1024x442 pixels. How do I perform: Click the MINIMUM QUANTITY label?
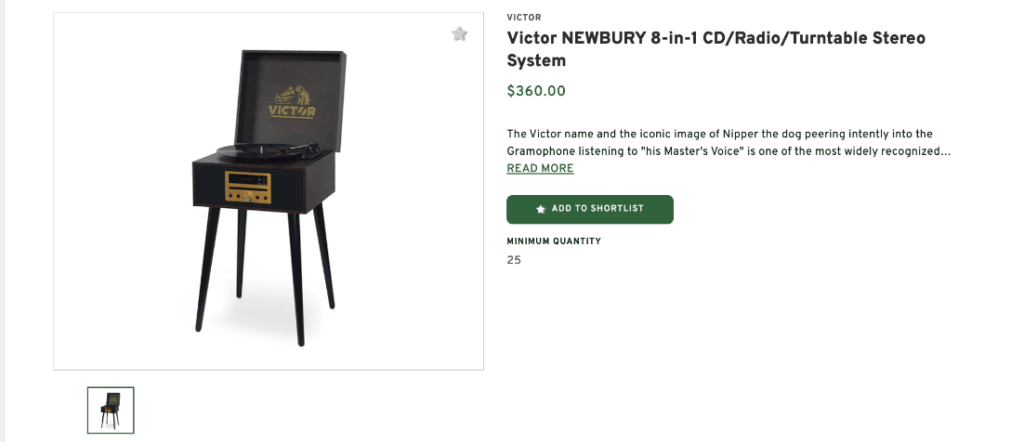[x=554, y=241]
